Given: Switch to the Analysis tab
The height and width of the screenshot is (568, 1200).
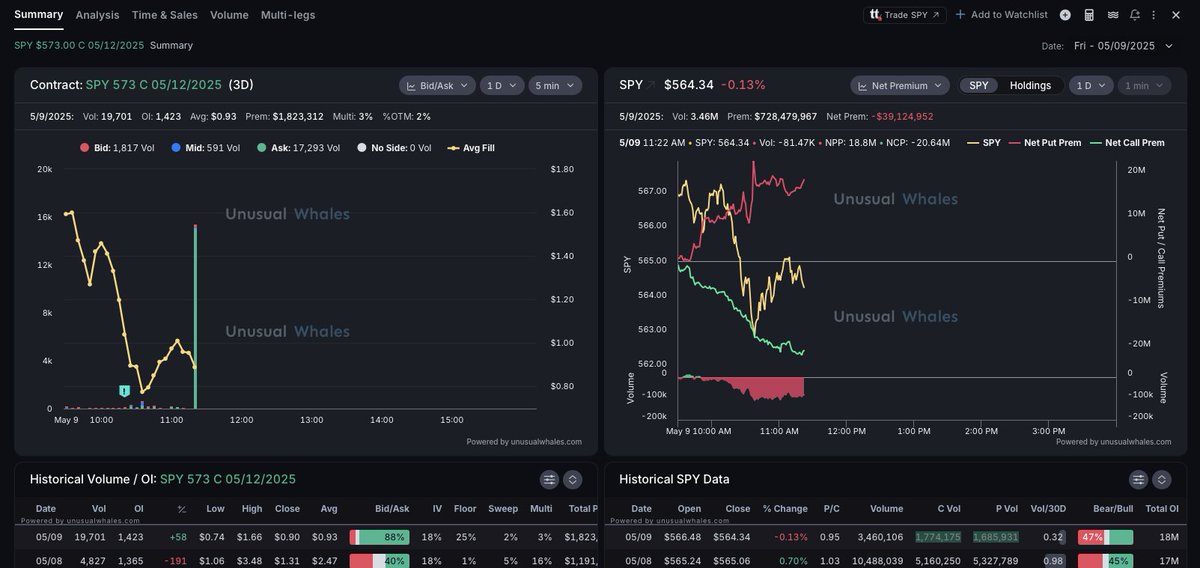Looking at the screenshot, I should [x=97, y=15].
